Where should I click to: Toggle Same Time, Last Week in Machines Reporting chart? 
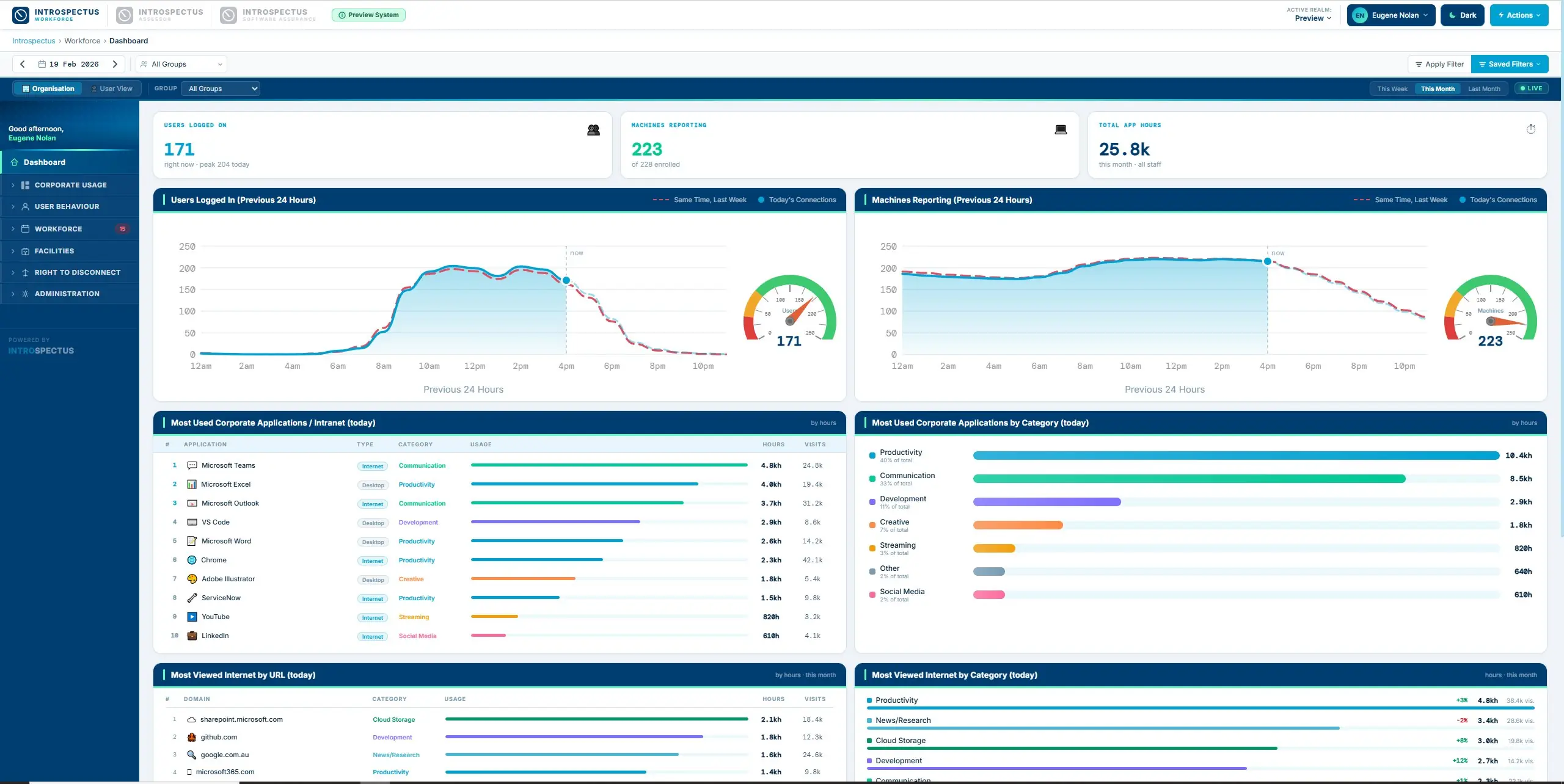click(1400, 200)
